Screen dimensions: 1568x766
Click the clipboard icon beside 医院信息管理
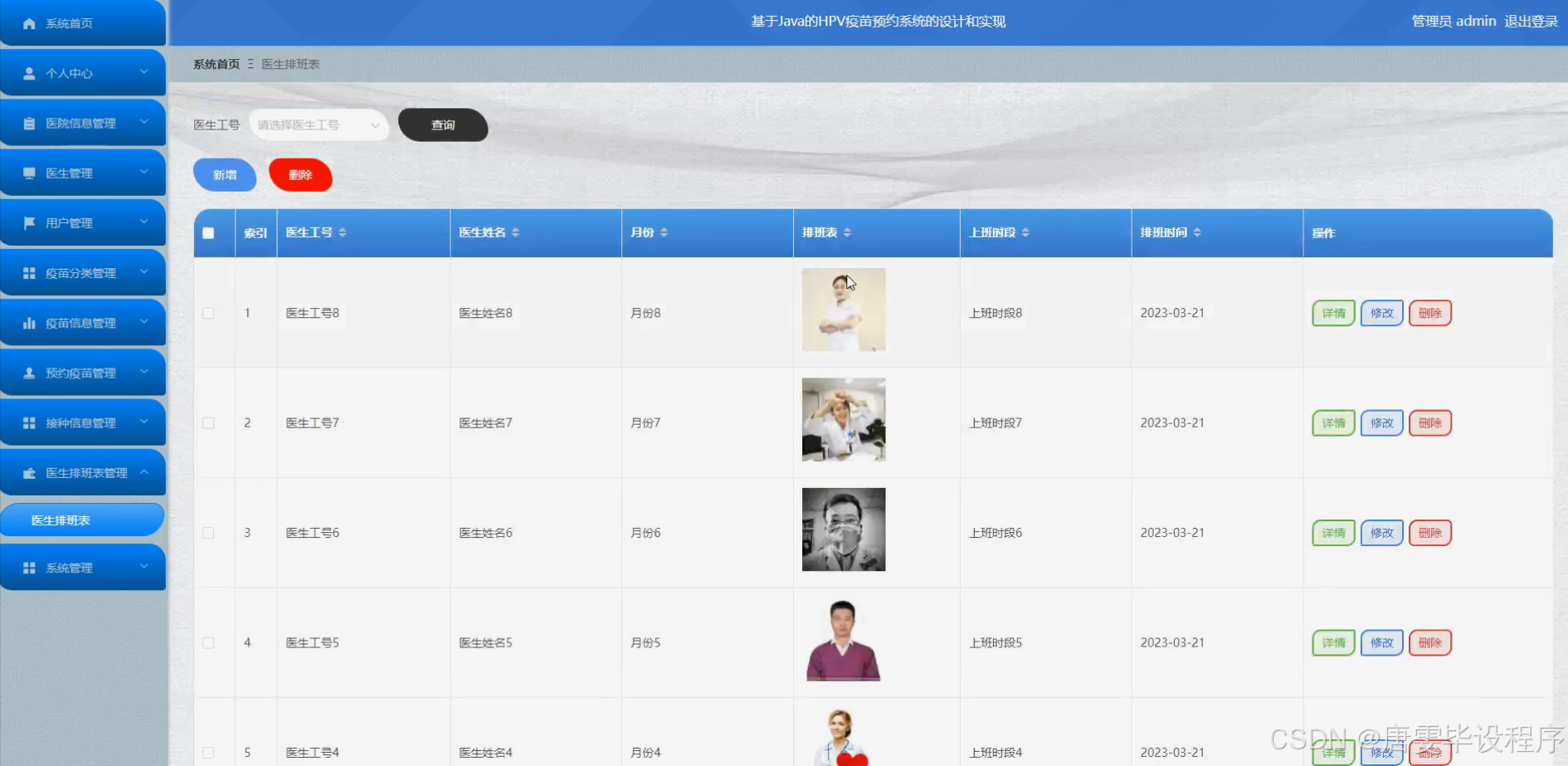(29, 123)
